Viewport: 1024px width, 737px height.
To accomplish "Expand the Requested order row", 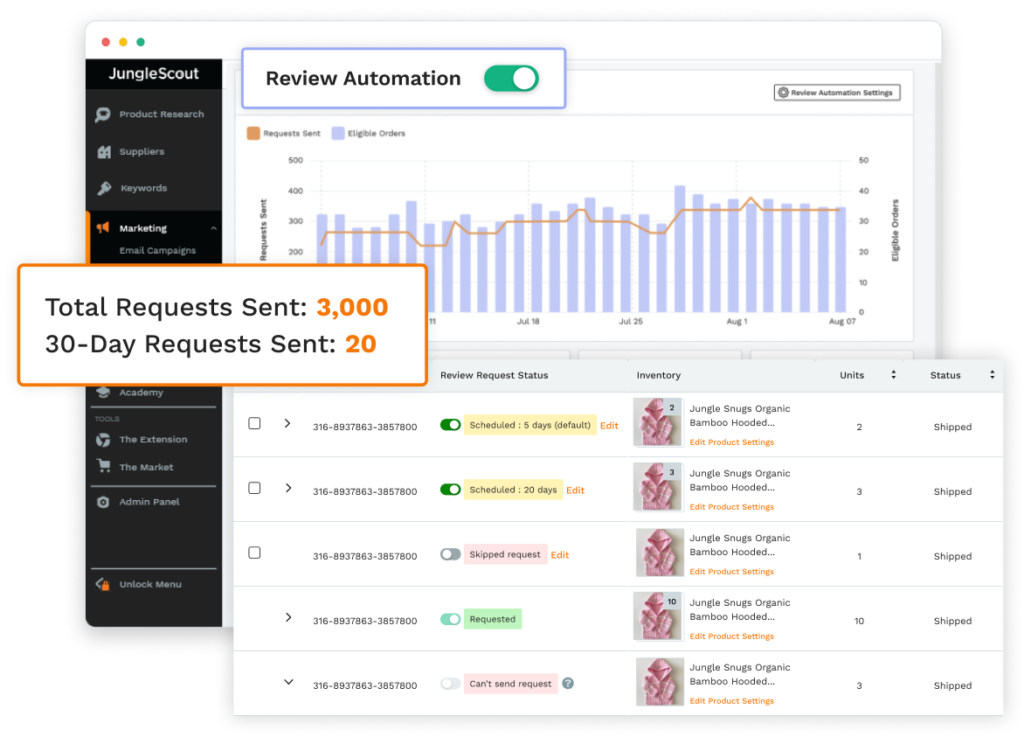I will [288, 618].
